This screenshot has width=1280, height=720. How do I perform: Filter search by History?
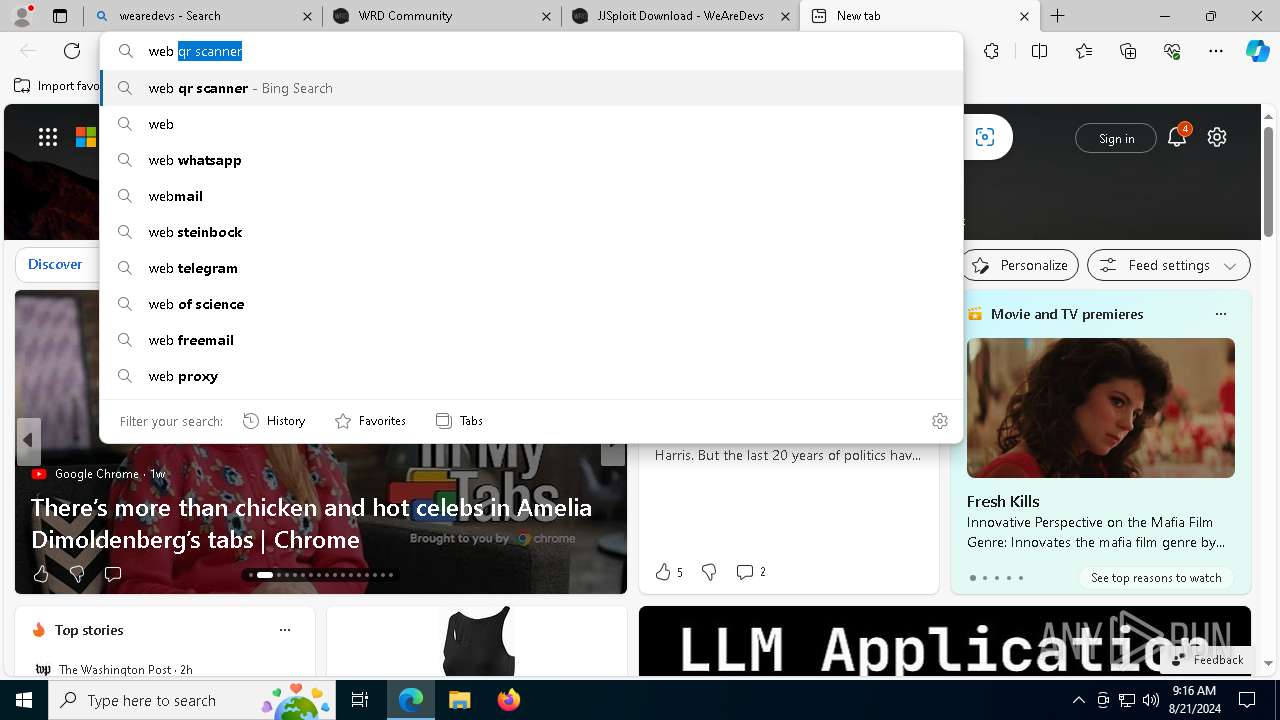coord(274,421)
